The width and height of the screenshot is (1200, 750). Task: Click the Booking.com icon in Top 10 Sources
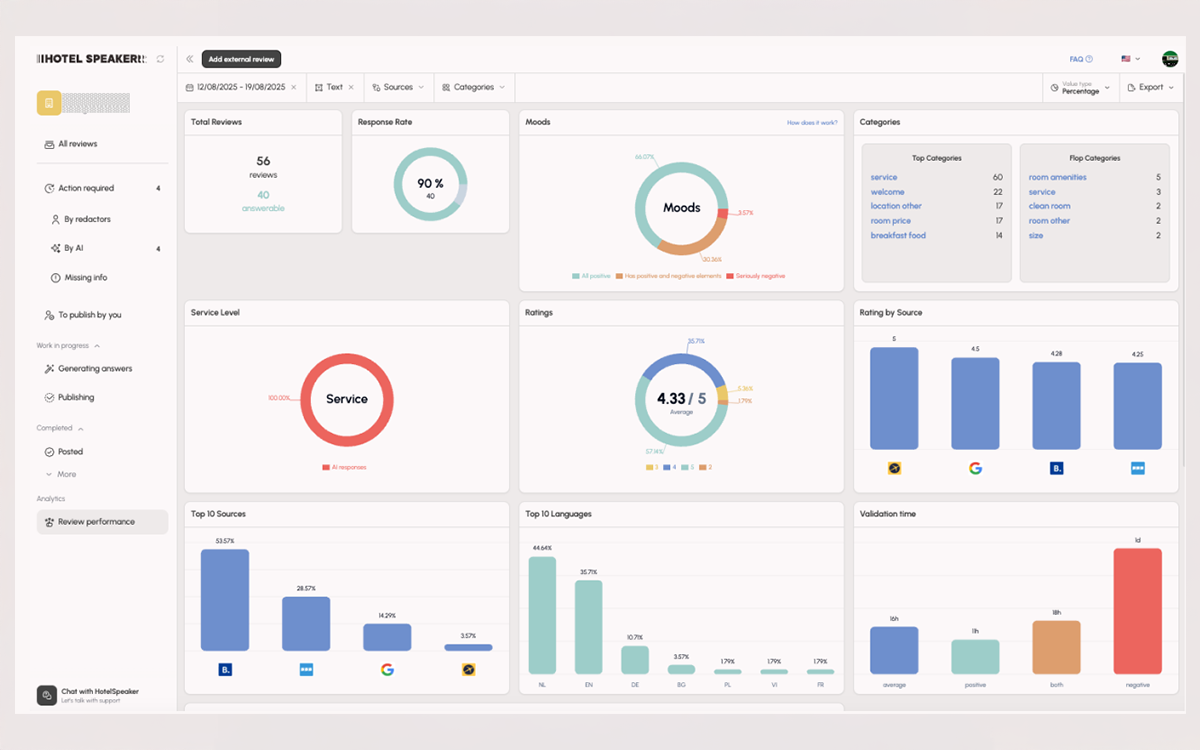click(224, 669)
